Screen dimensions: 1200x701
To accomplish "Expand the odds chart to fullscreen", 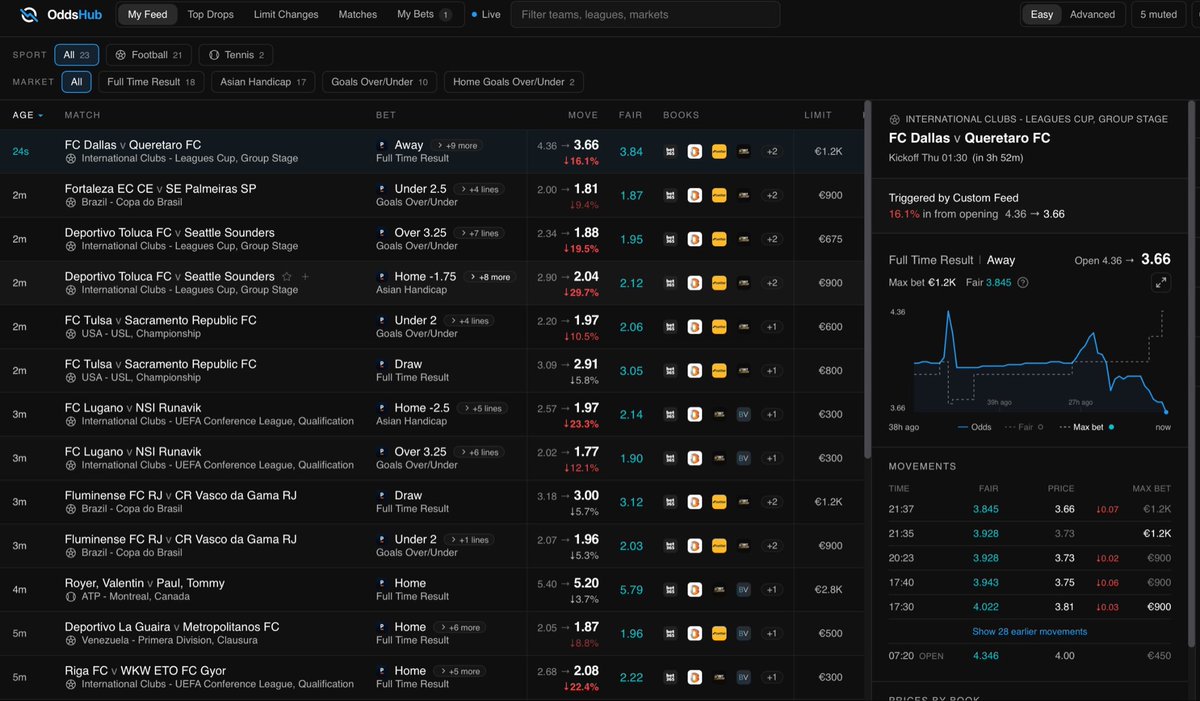I will [1161, 283].
